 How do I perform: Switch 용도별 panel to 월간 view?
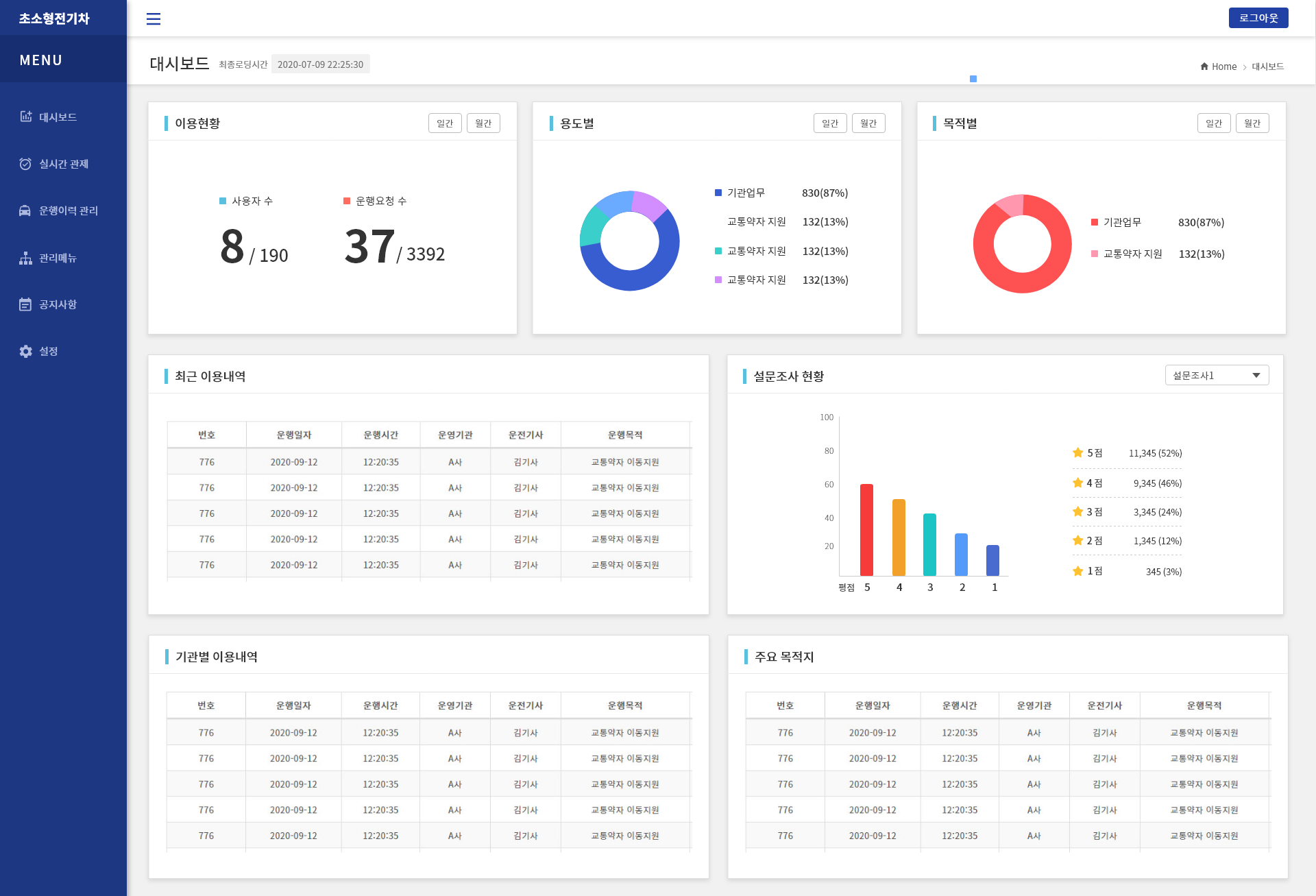(868, 123)
